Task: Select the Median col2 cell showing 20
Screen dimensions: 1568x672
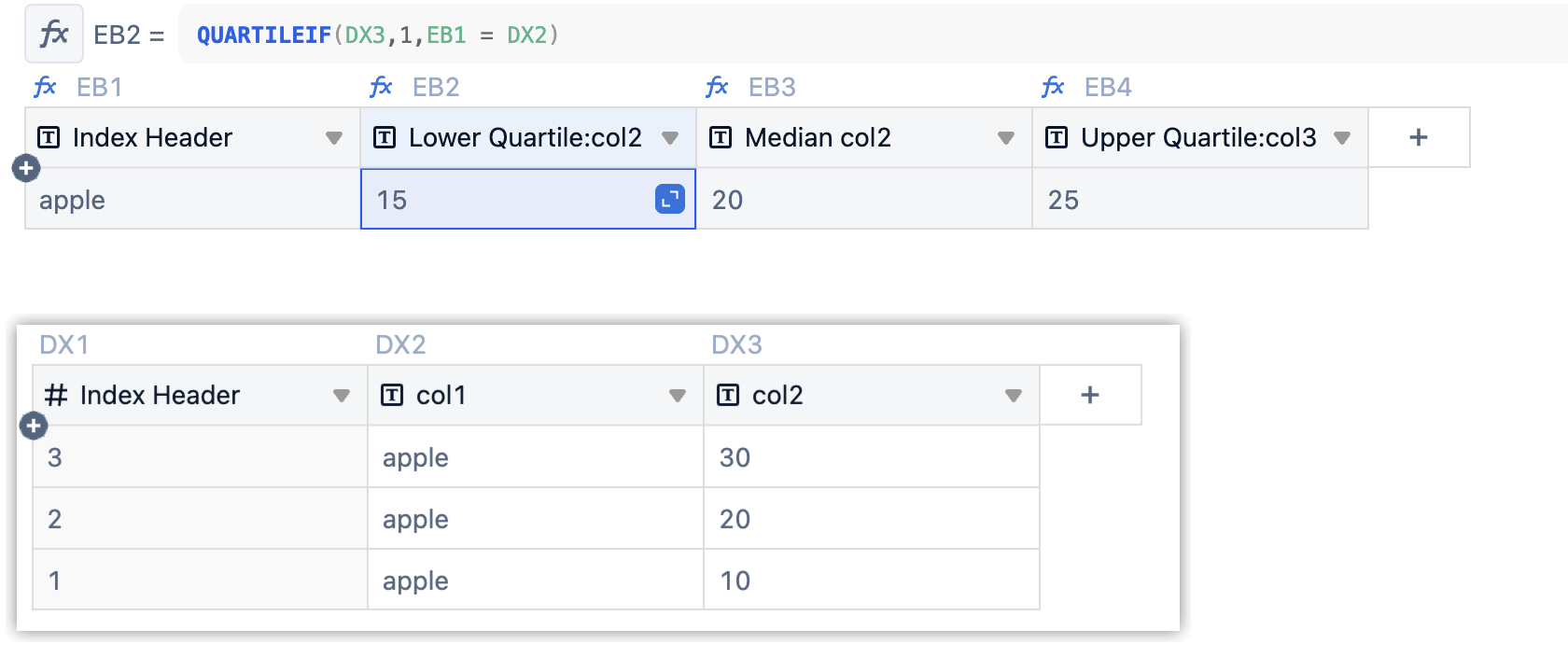Action: (864, 199)
